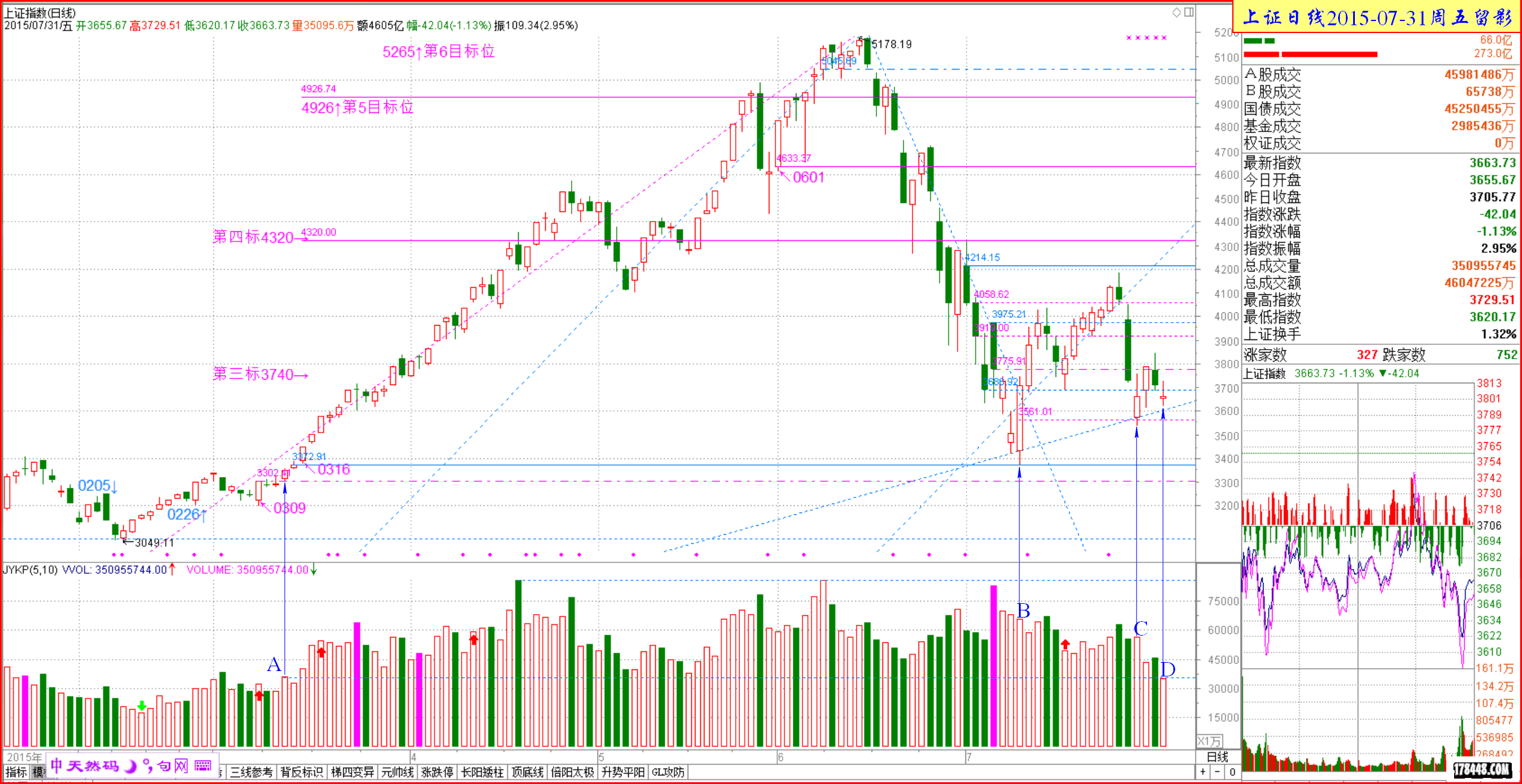Image resolution: width=1522 pixels, height=784 pixels.
Task: Click the letter B volume marker
Action: tap(1024, 610)
